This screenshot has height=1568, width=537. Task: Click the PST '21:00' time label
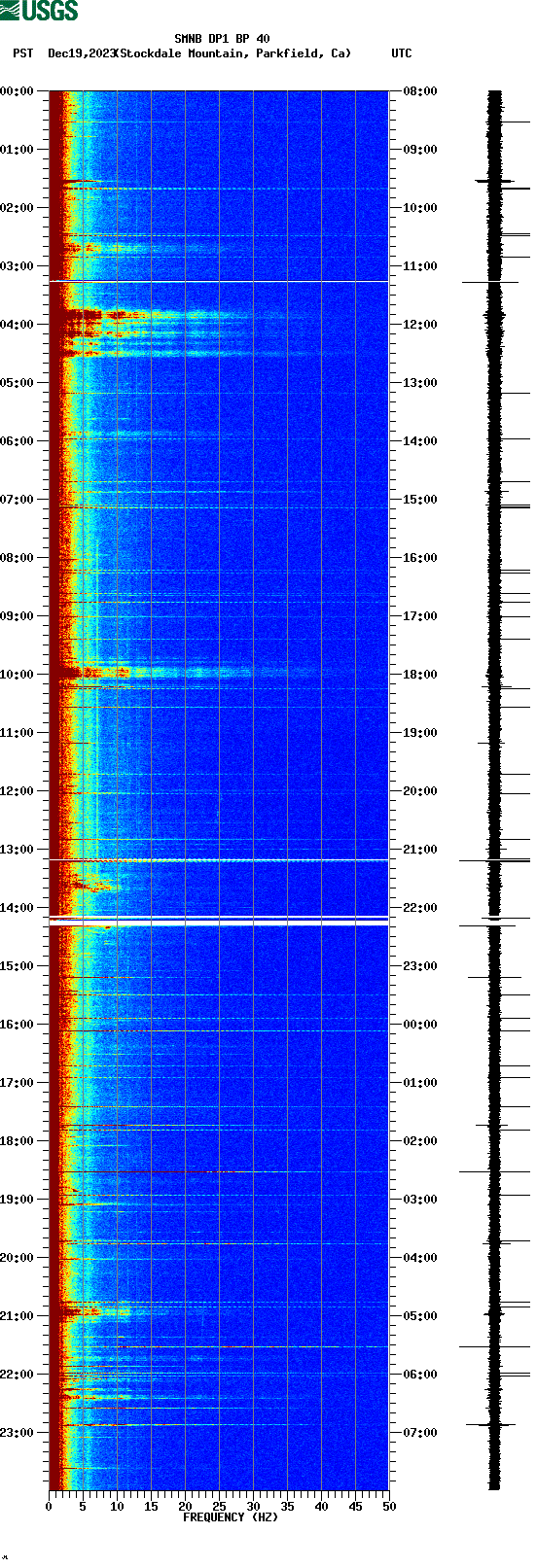[x=18, y=1316]
